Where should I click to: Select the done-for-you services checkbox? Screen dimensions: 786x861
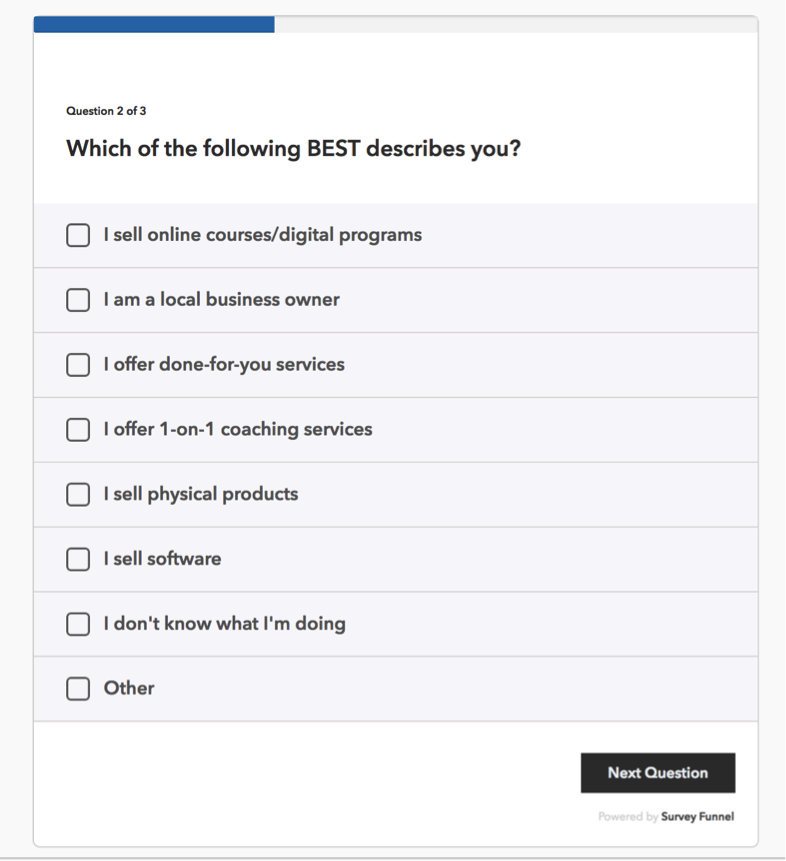(x=78, y=365)
